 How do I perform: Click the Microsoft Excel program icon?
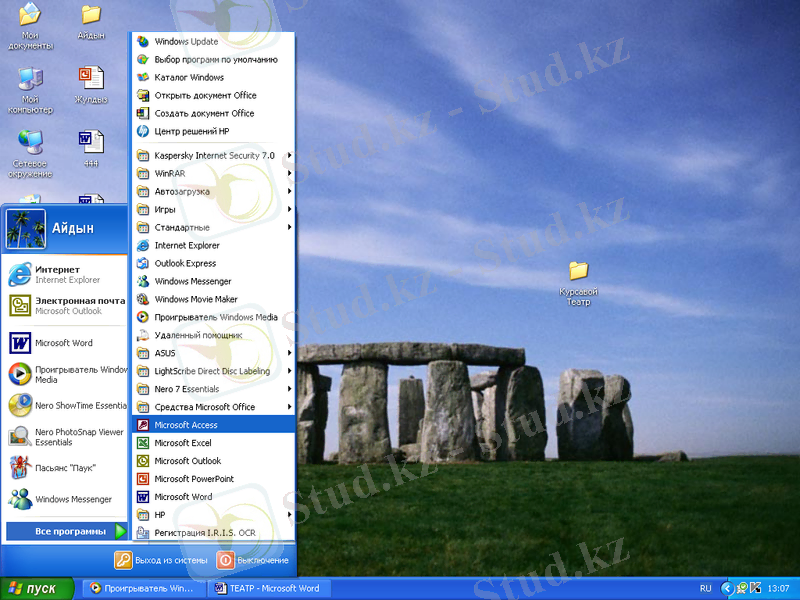pos(143,443)
